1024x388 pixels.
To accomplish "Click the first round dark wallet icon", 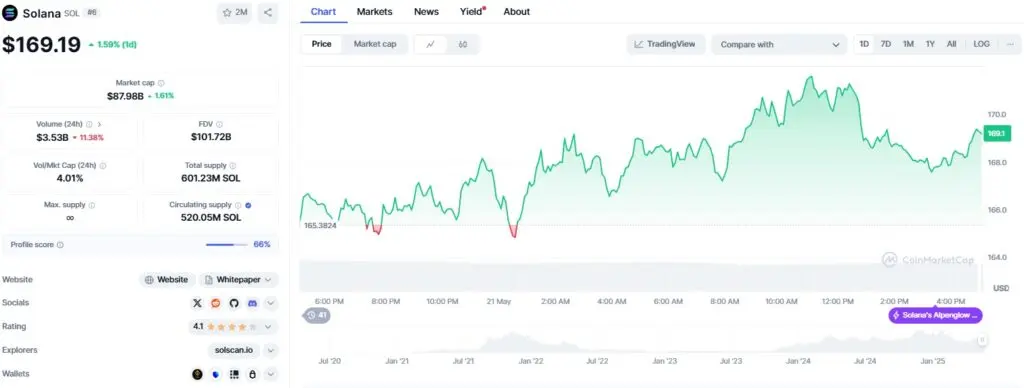I will (x=197, y=374).
